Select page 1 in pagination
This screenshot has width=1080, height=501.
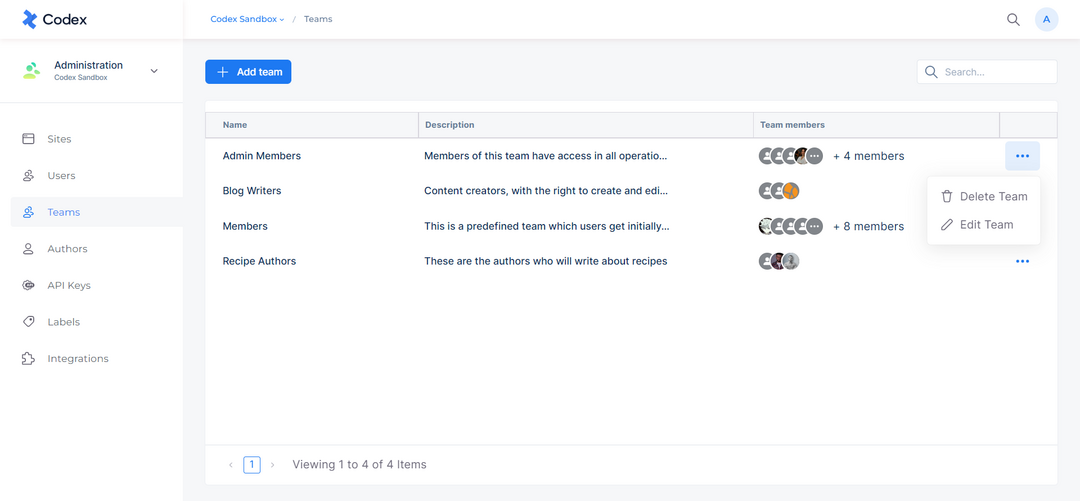(251, 465)
